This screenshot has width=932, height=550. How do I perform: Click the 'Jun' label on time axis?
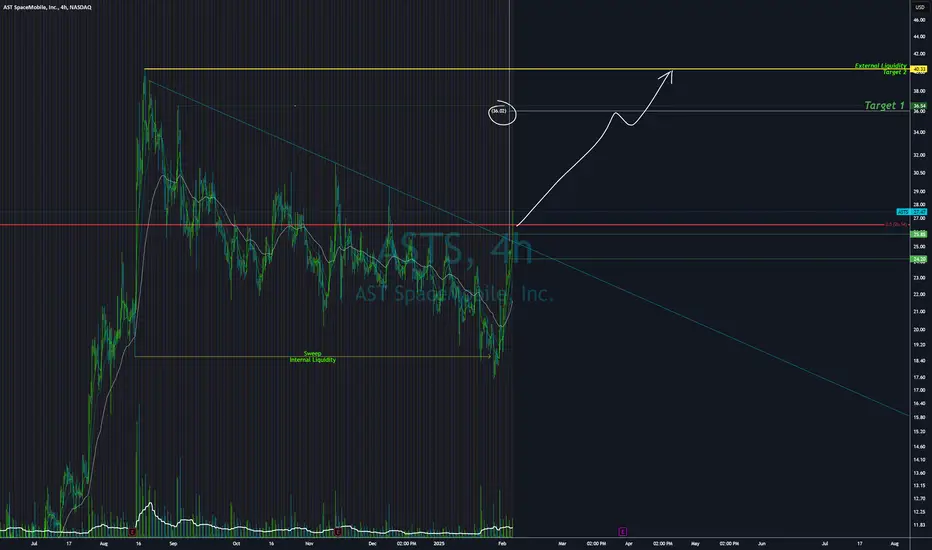(x=762, y=543)
